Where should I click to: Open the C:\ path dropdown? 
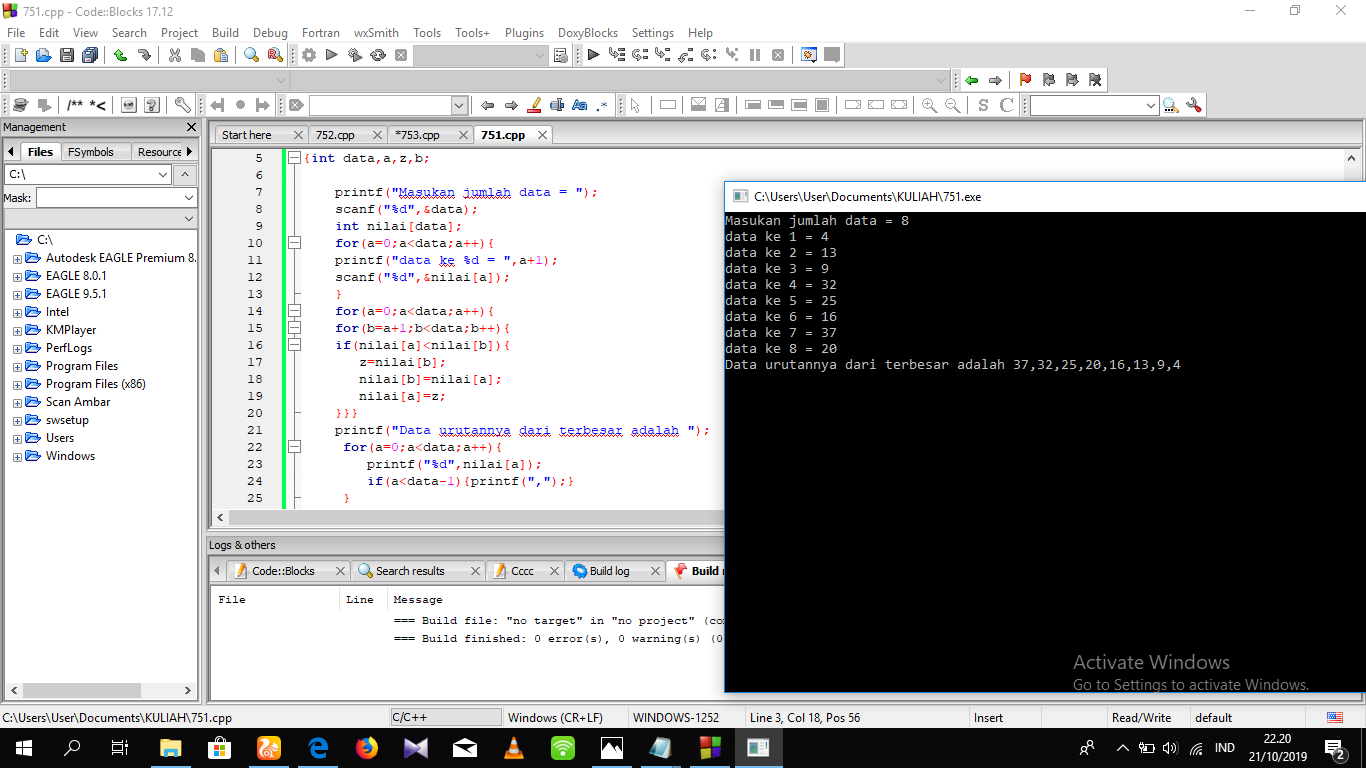pyautogui.click(x=163, y=175)
